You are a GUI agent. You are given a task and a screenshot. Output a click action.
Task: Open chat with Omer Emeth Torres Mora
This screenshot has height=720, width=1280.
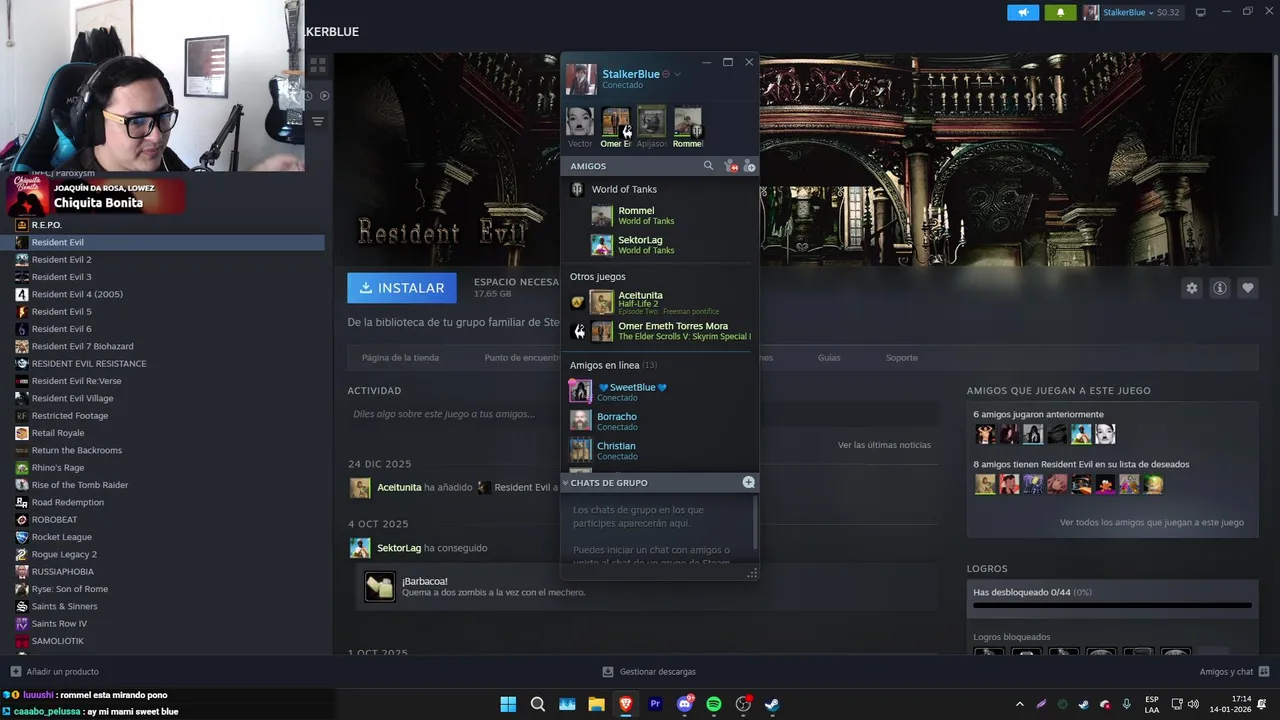click(x=660, y=331)
